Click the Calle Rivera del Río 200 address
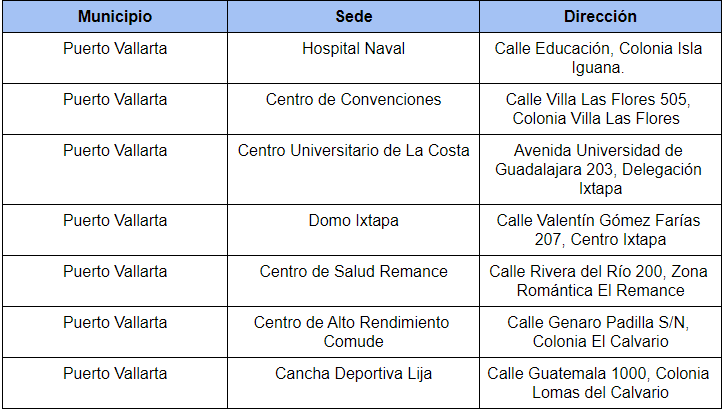Screen dimensions: 724x412 pyautogui.click(x=598, y=281)
